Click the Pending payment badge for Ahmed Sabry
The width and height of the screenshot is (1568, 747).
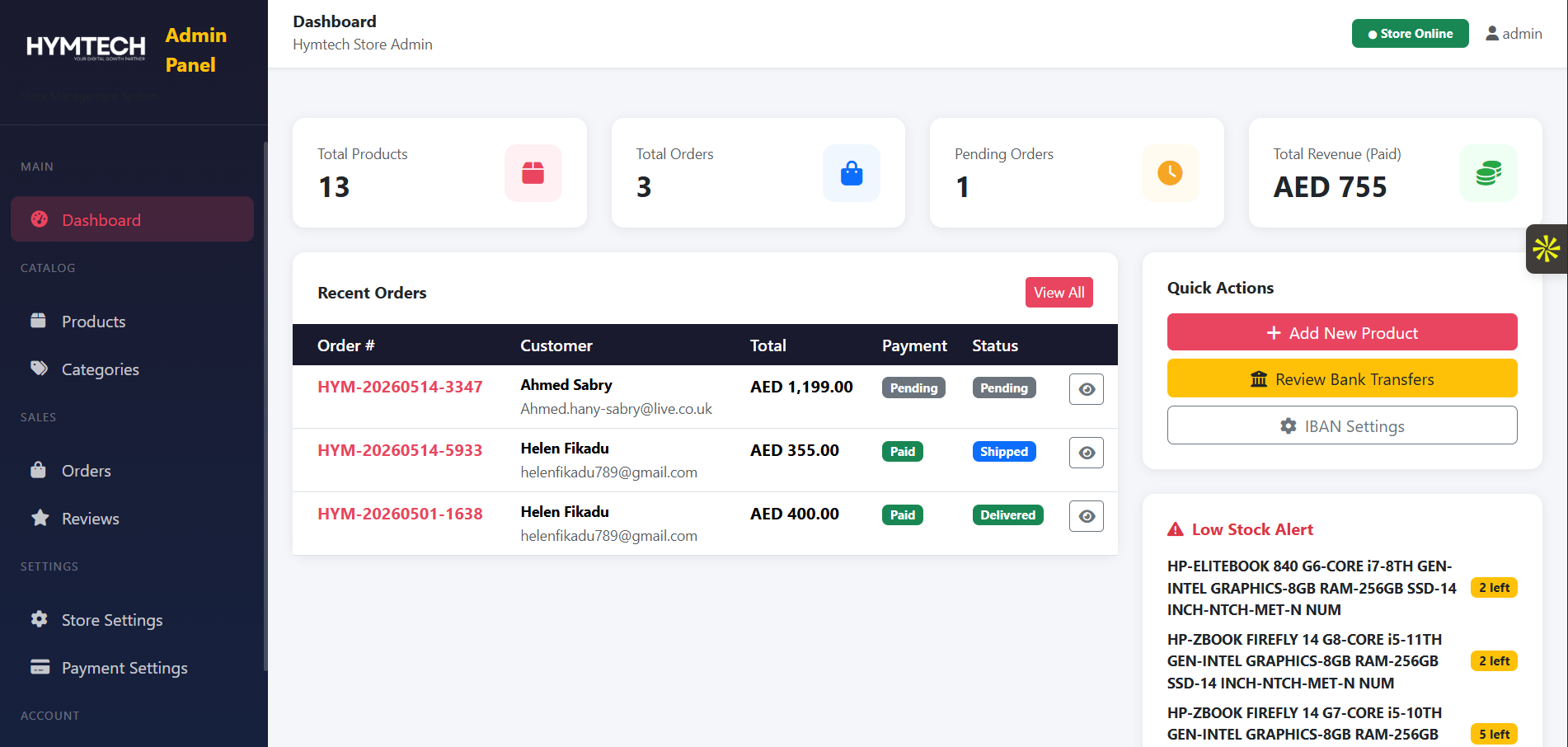point(913,388)
